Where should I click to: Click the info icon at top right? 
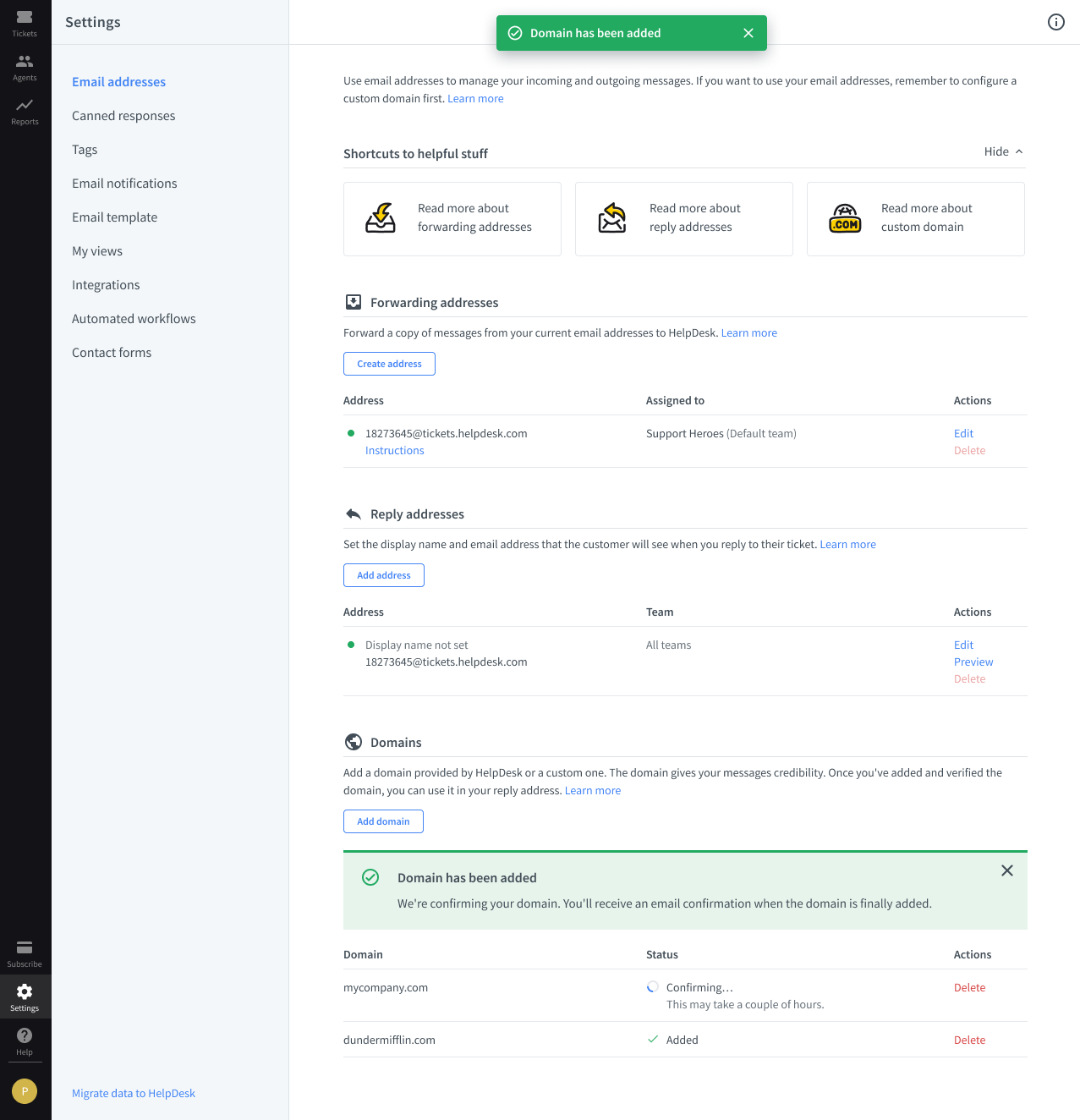tap(1055, 22)
